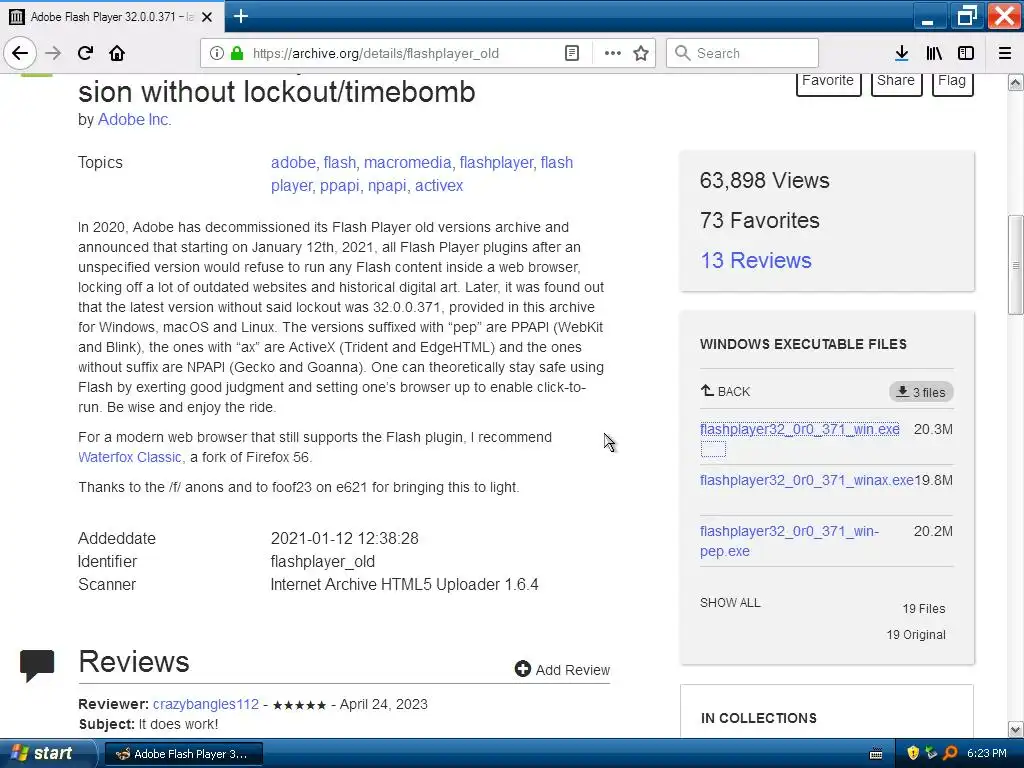Open reviewer crazybangles112 profile

tap(206, 704)
